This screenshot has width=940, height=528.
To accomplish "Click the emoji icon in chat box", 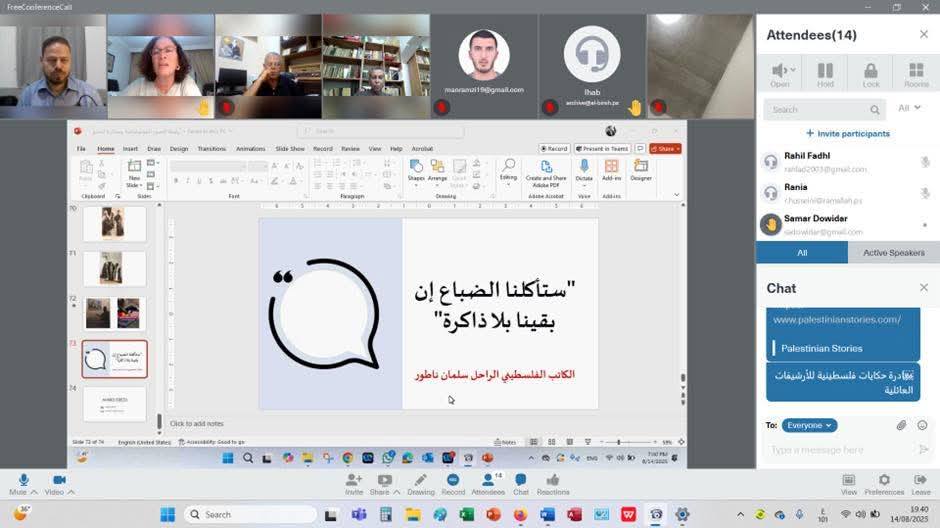I will [922, 425].
